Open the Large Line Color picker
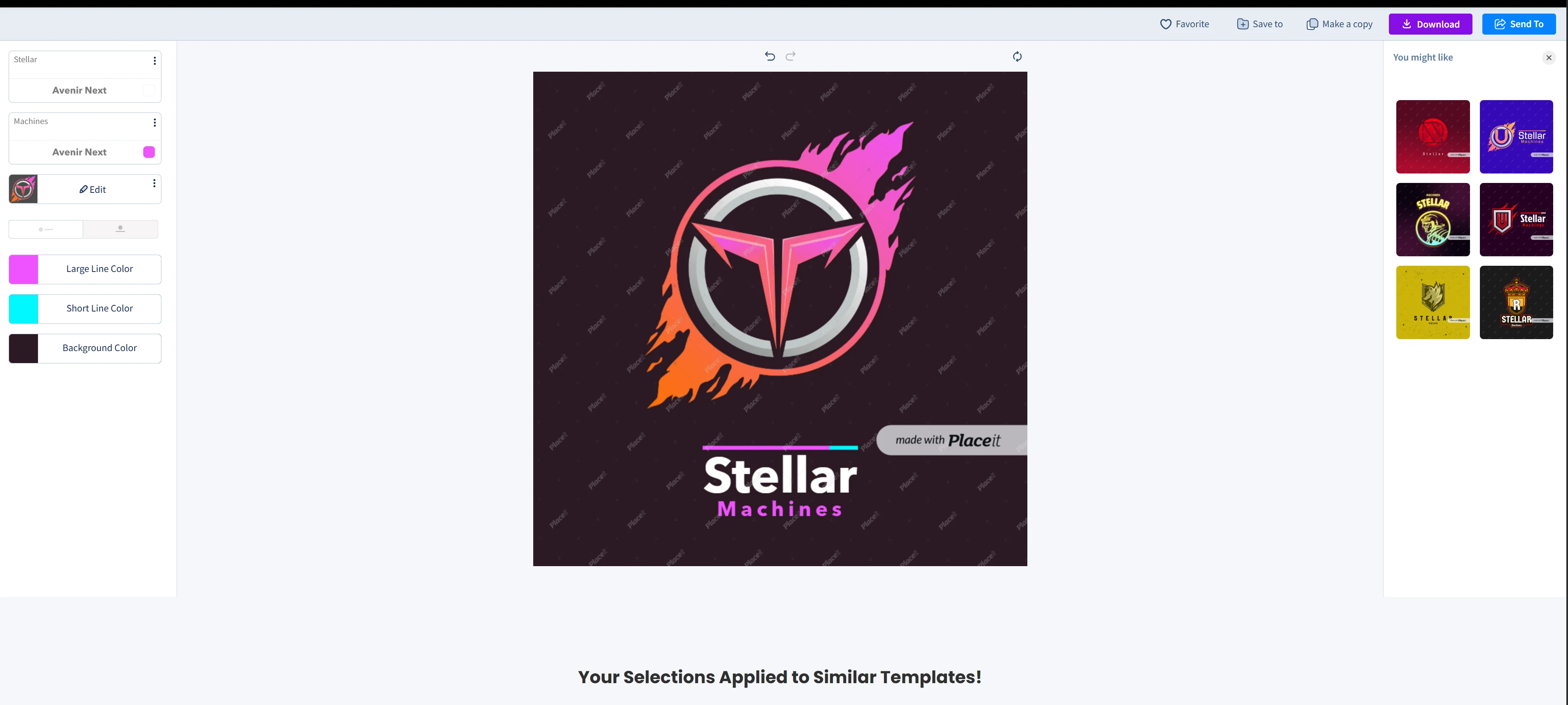The image size is (1568, 705). (85, 269)
